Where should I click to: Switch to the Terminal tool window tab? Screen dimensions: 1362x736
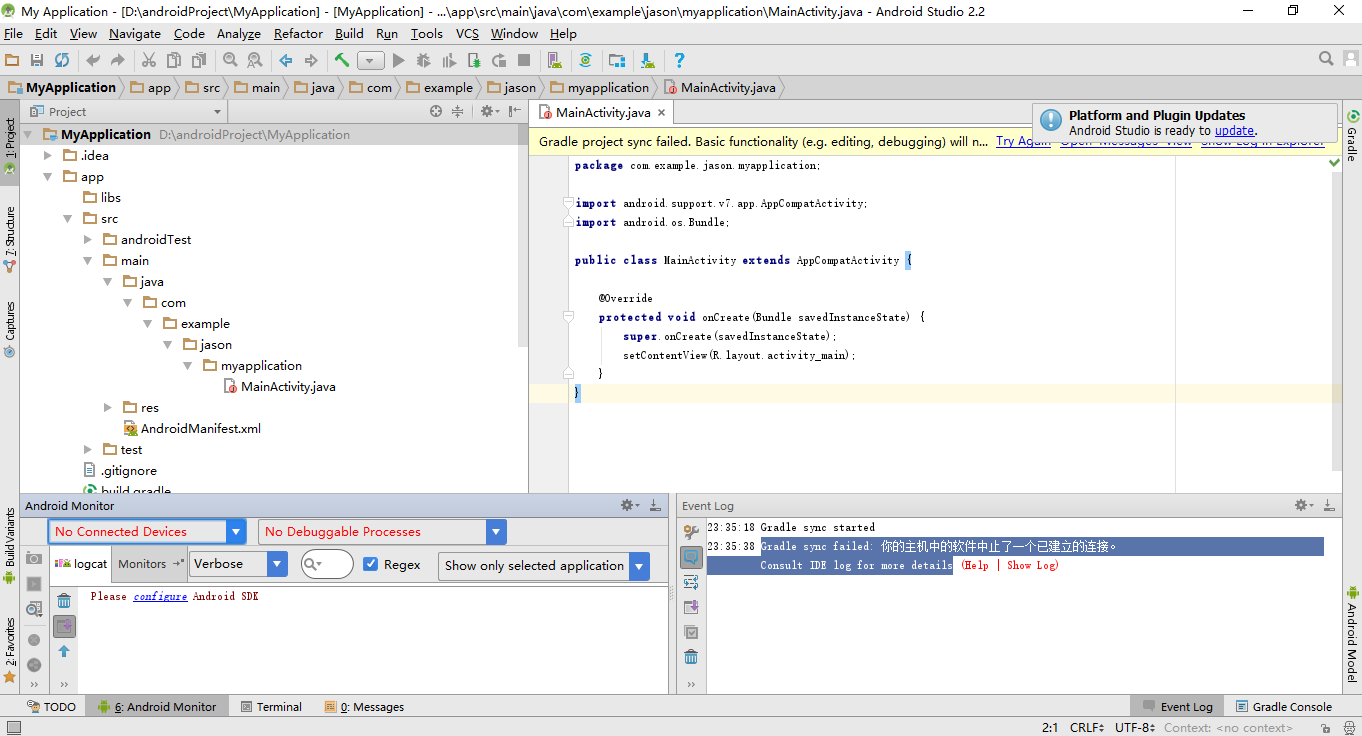[270, 706]
